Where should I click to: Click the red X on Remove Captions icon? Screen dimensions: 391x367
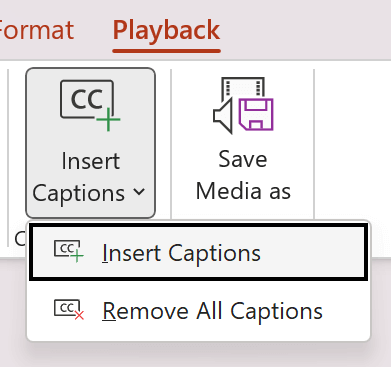[x=79, y=315]
